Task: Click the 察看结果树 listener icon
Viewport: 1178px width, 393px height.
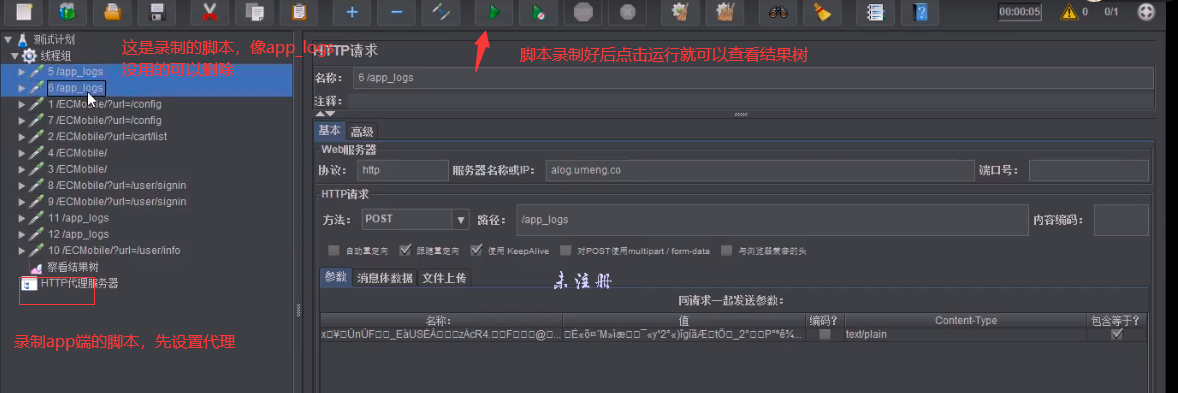Action: click(36, 267)
